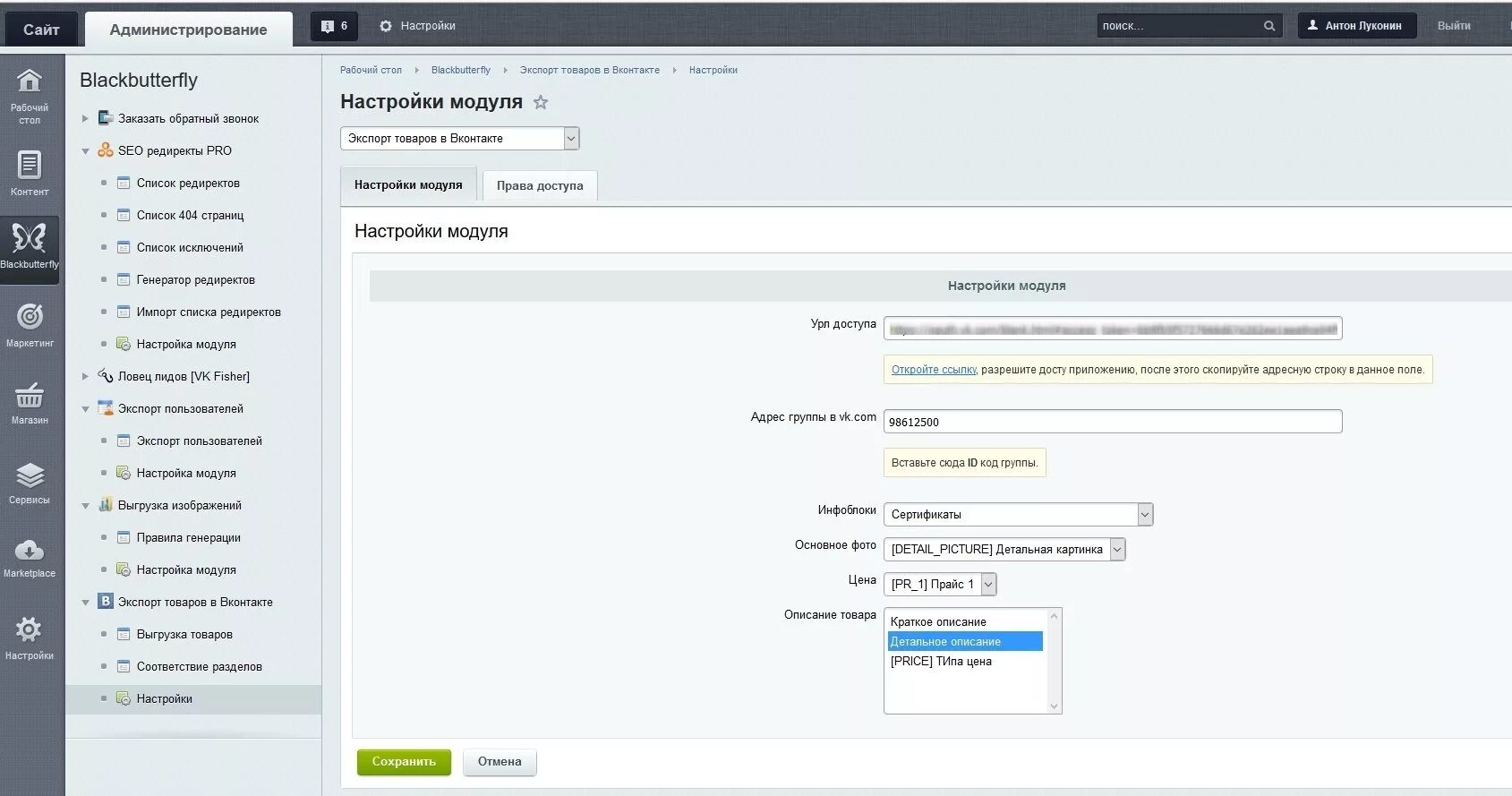Screen dimensions: 1512x796
Task: Collapse the Экспорт товаров в Вконтакте node
Action: click(x=85, y=602)
